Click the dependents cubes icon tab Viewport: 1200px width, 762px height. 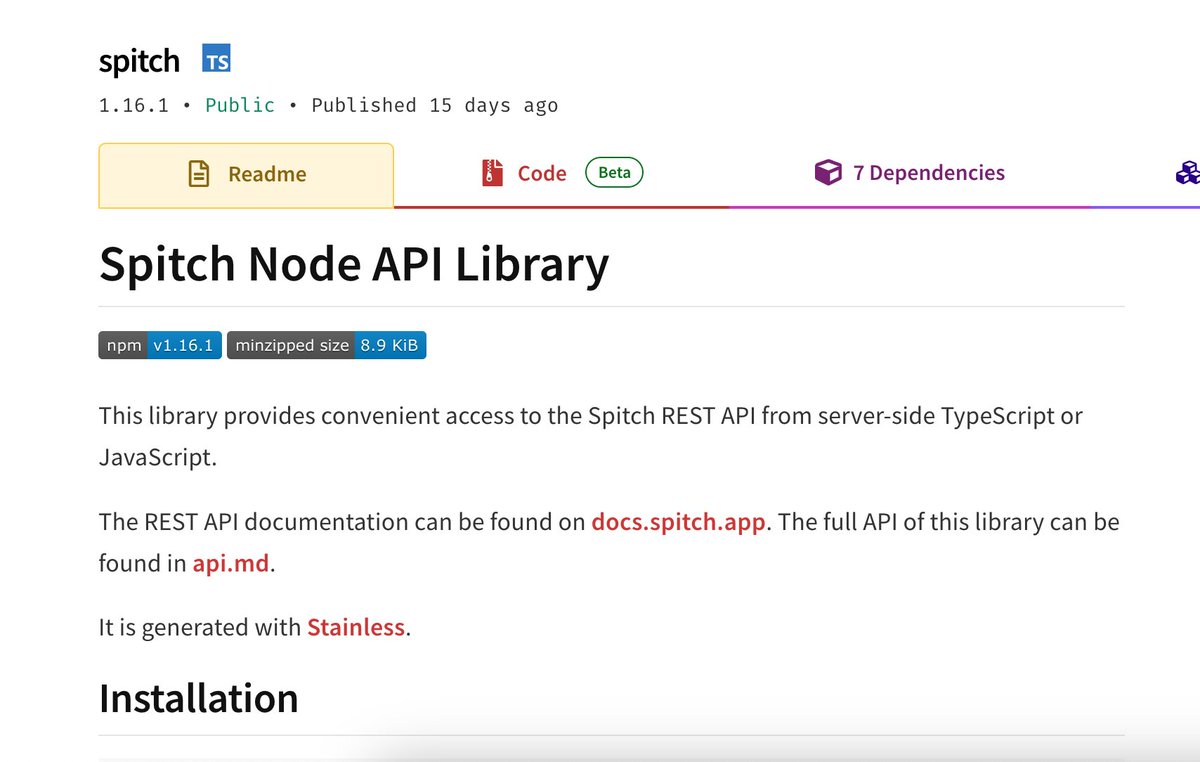pyautogui.click(x=1187, y=173)
